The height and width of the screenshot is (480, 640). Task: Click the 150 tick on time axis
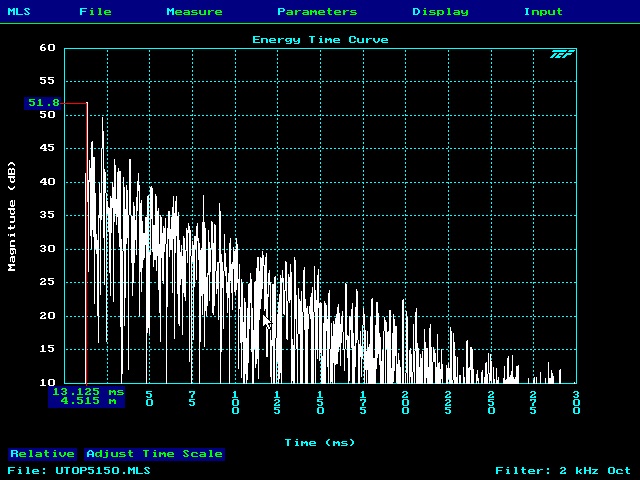(320, 402)
